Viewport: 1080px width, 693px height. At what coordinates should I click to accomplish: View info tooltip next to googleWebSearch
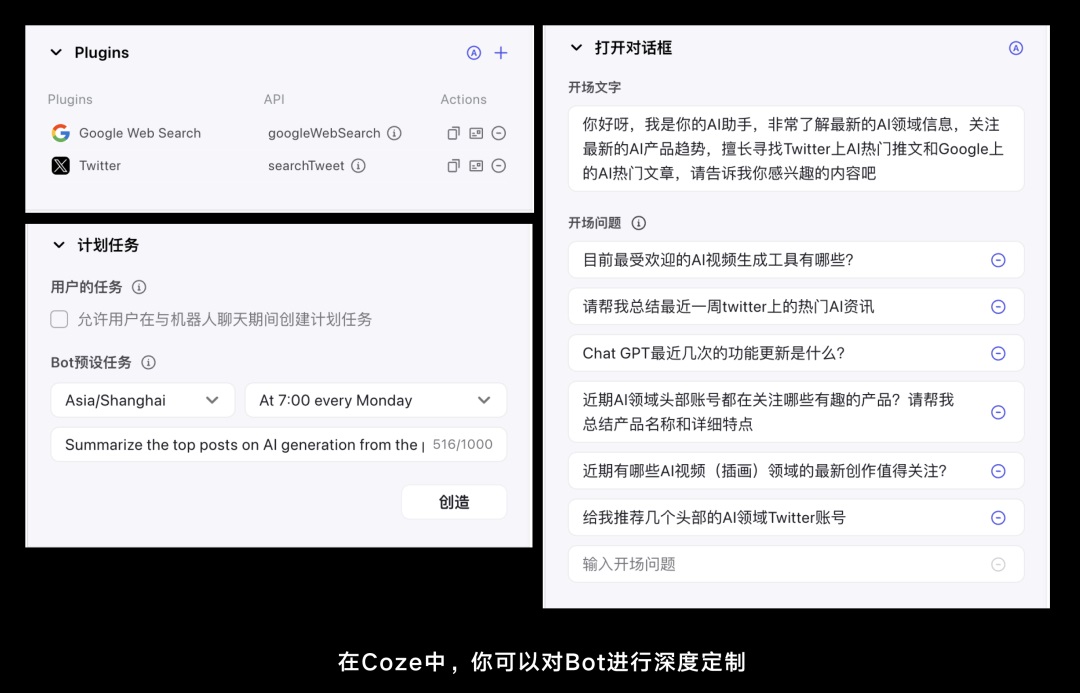click(x=395, y=132)
